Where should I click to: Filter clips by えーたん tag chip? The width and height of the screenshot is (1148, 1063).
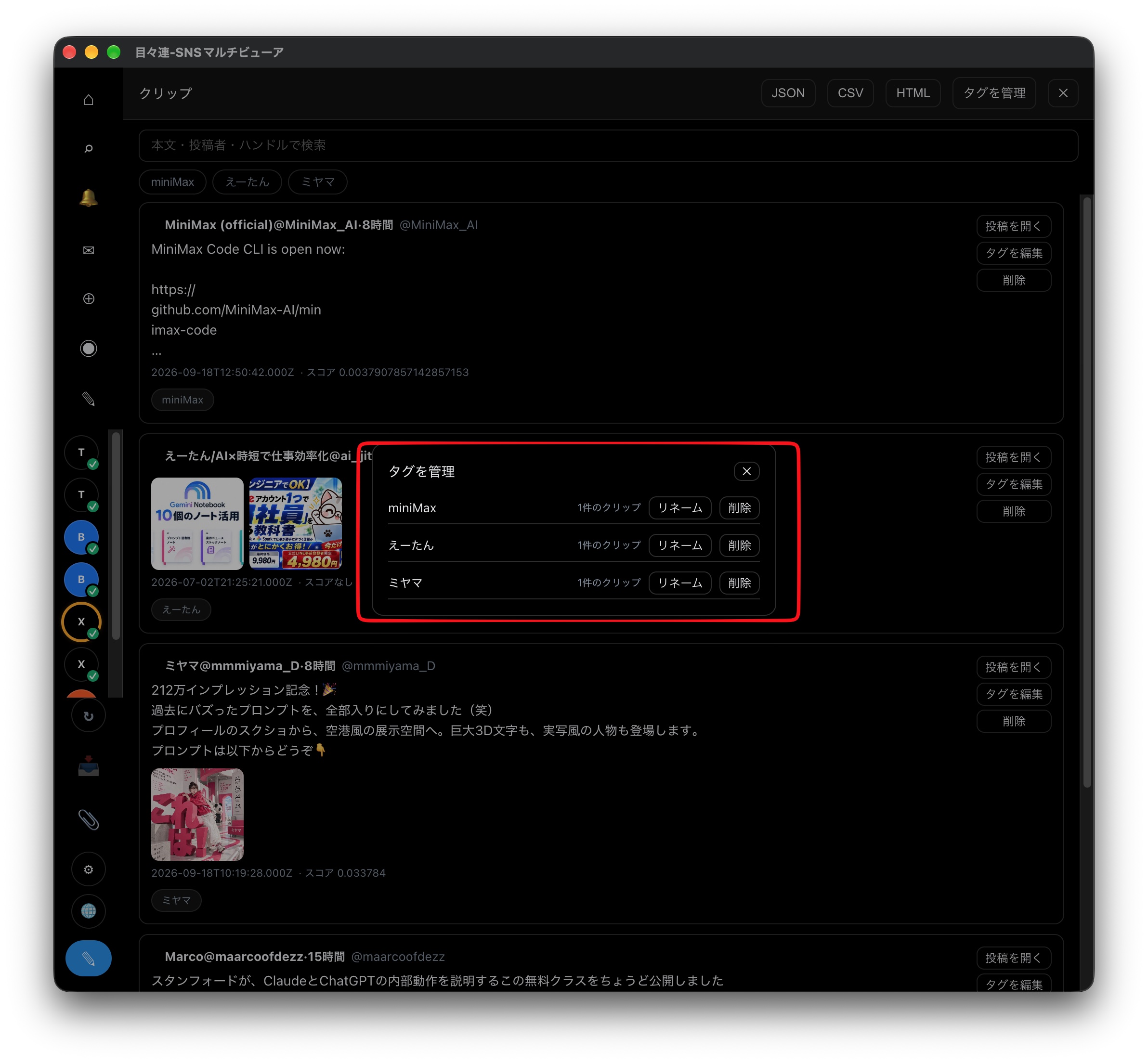(247, 182)
